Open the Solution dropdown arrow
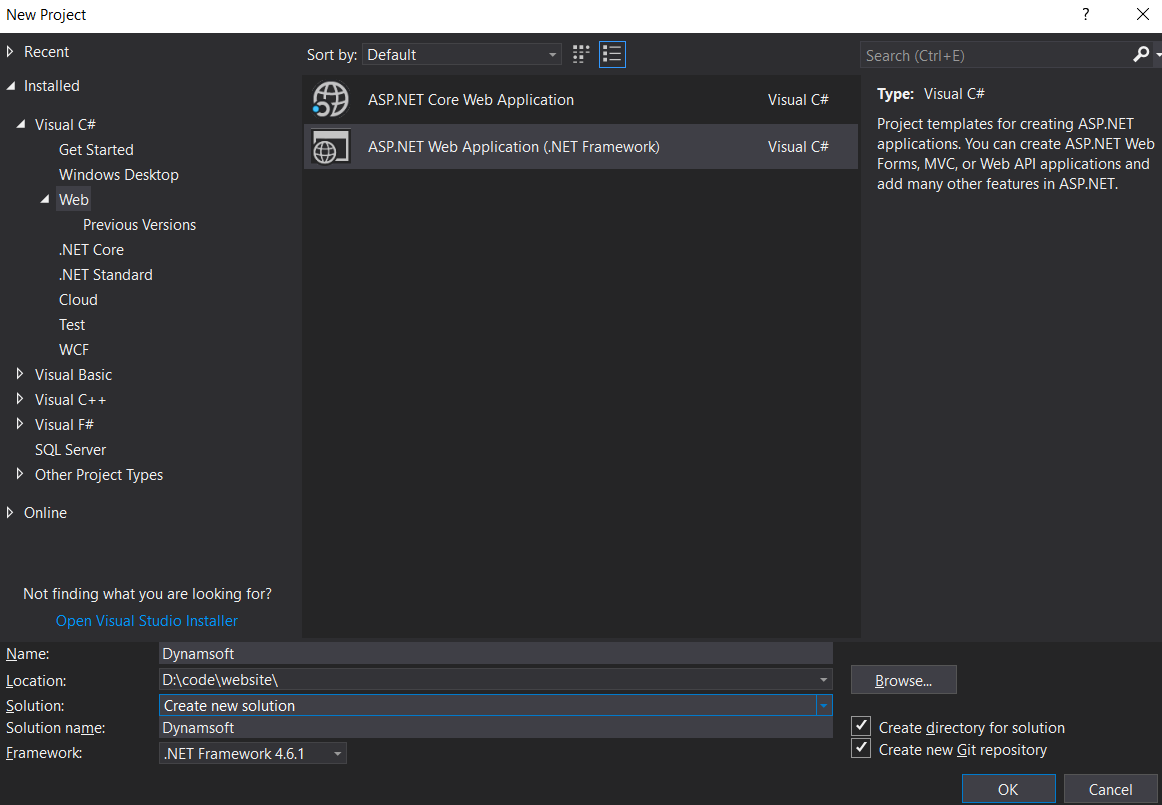The height and width of the screenshot is (805, 1162). (823, 705)
